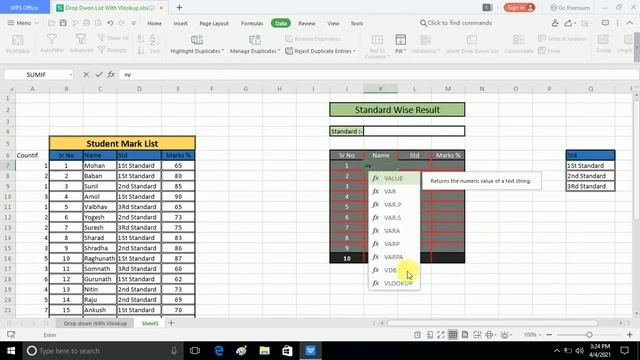The image size is (640, 360).
Task: Click zoom in plus icon
Action: tap(629, 335)
